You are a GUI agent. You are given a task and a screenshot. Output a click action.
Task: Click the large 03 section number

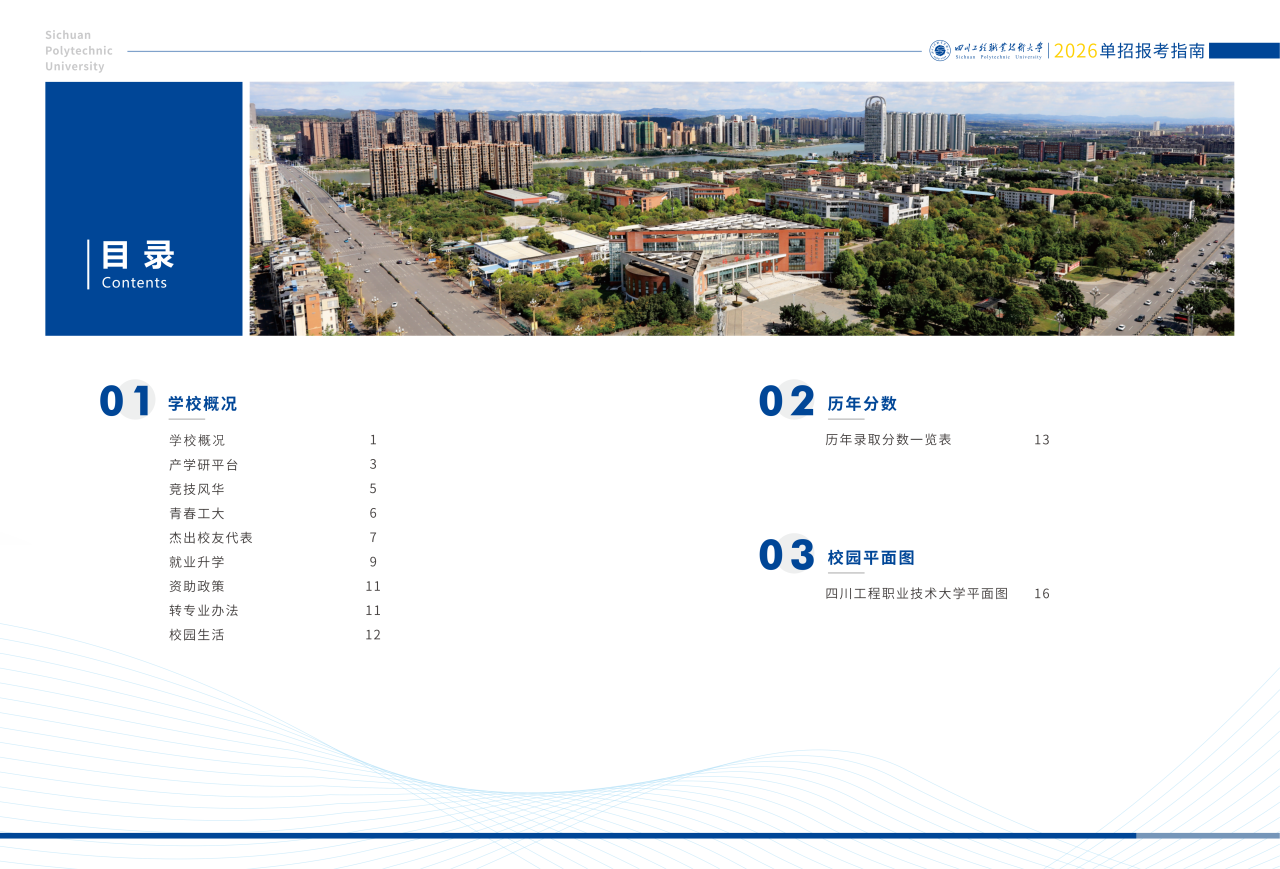pos(786,555)
